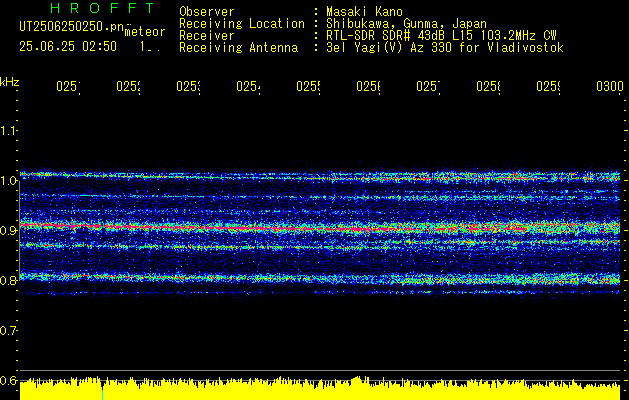Click the Receiver label
This screenshot has width=629, height=400.
207,36
